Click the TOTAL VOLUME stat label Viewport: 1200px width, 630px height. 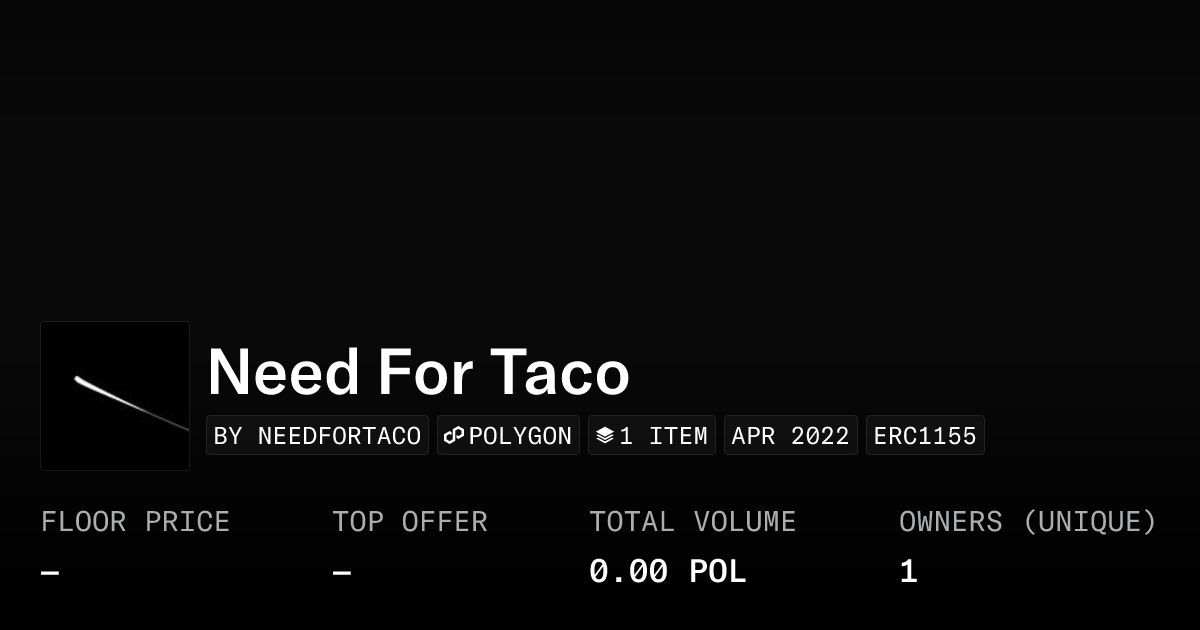tap(692, 522)
